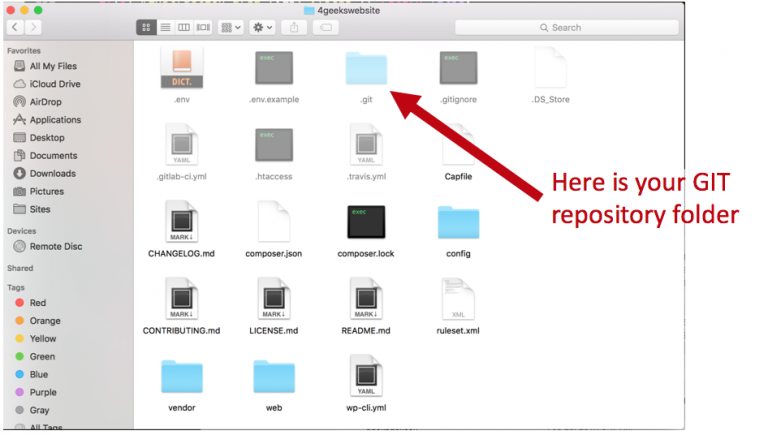Switch to cover flow view mode
Image resolution: width=768 pixels, height=435 pixels.
tap(203, 27)
